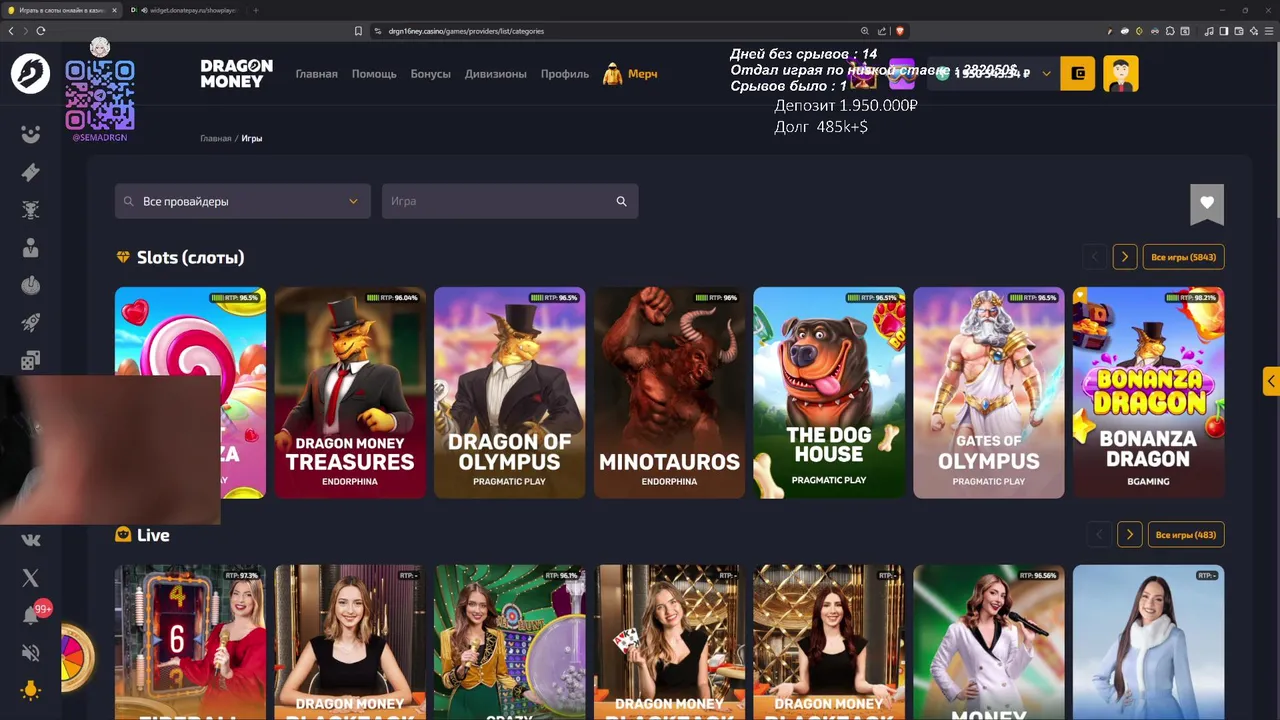The width and height of the screenshot is (1280, 720).
Task: Spin the fortune wheel icon
Action: [76, 658]
